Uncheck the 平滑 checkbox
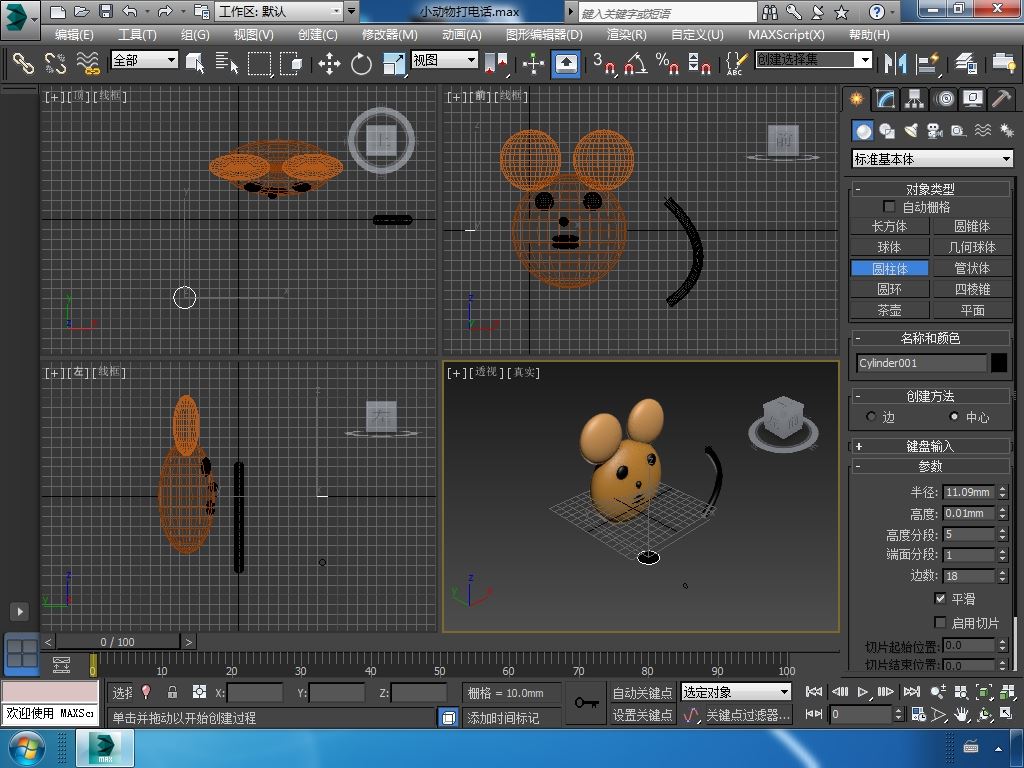This screenshot has height=768, width=1024. point(940,598)
